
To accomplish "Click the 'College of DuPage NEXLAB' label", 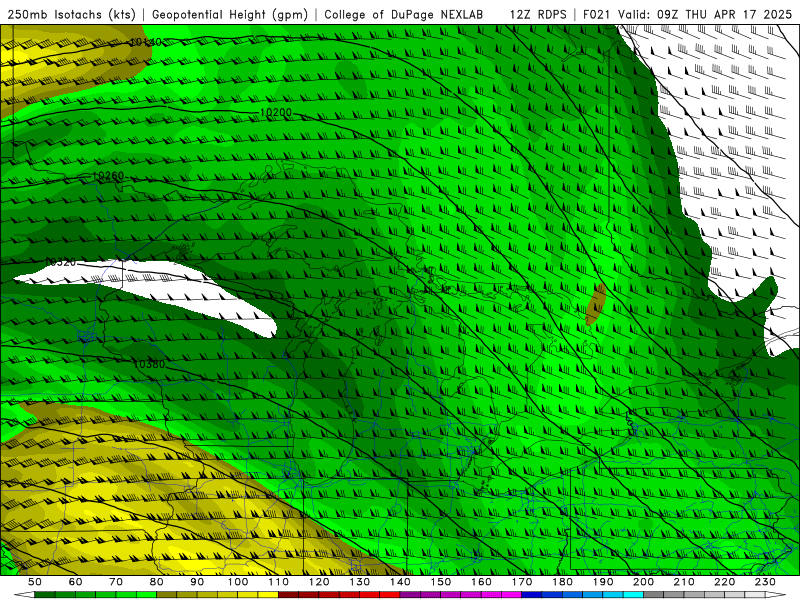I will 404,15.
